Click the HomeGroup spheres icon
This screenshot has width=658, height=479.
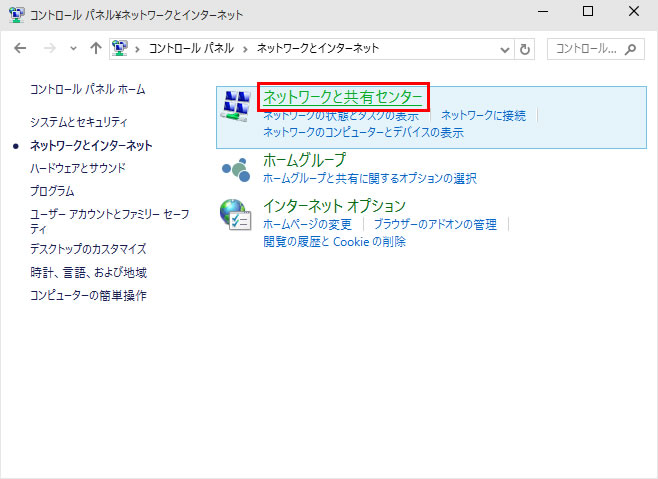[x=236, y=170]
